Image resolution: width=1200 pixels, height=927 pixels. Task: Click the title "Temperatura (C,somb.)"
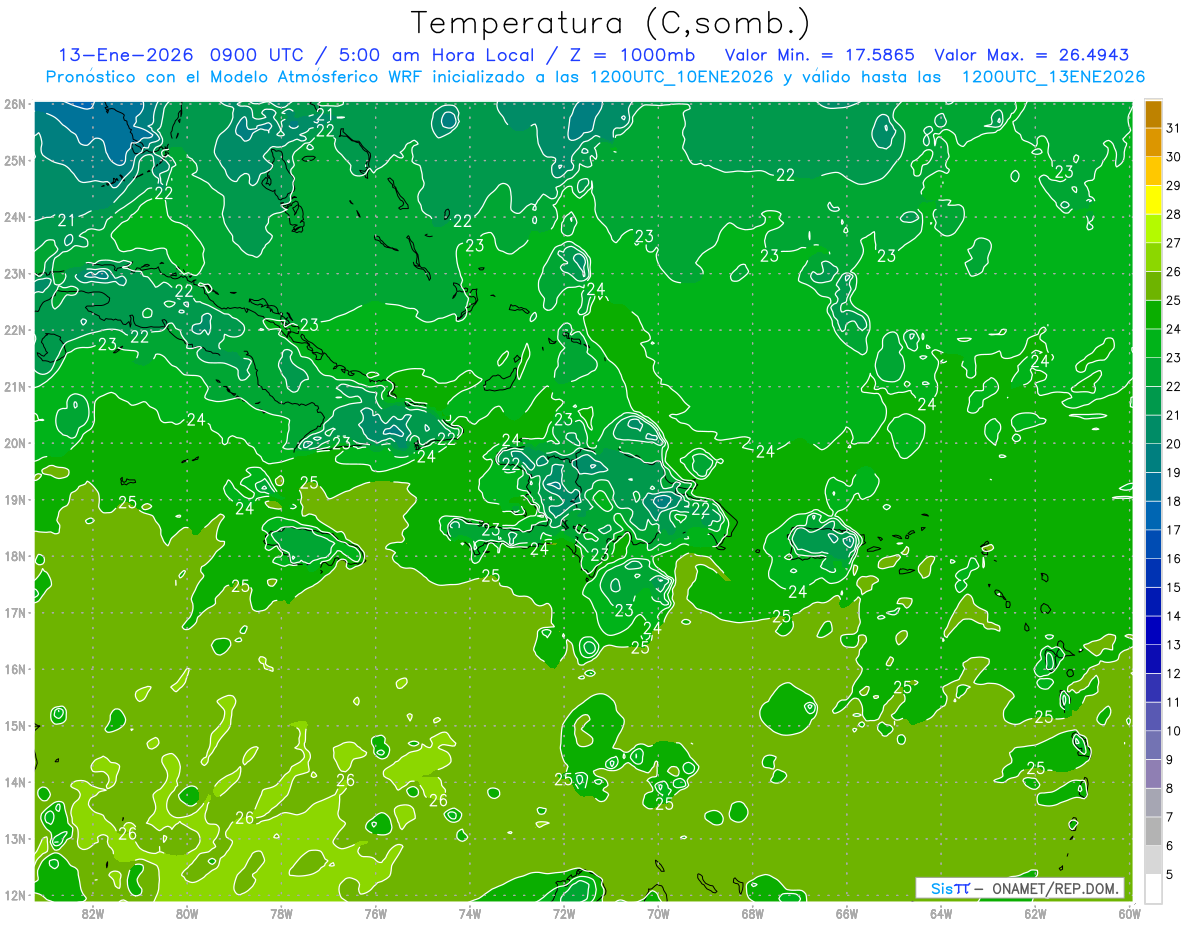(x=611, y=24)
